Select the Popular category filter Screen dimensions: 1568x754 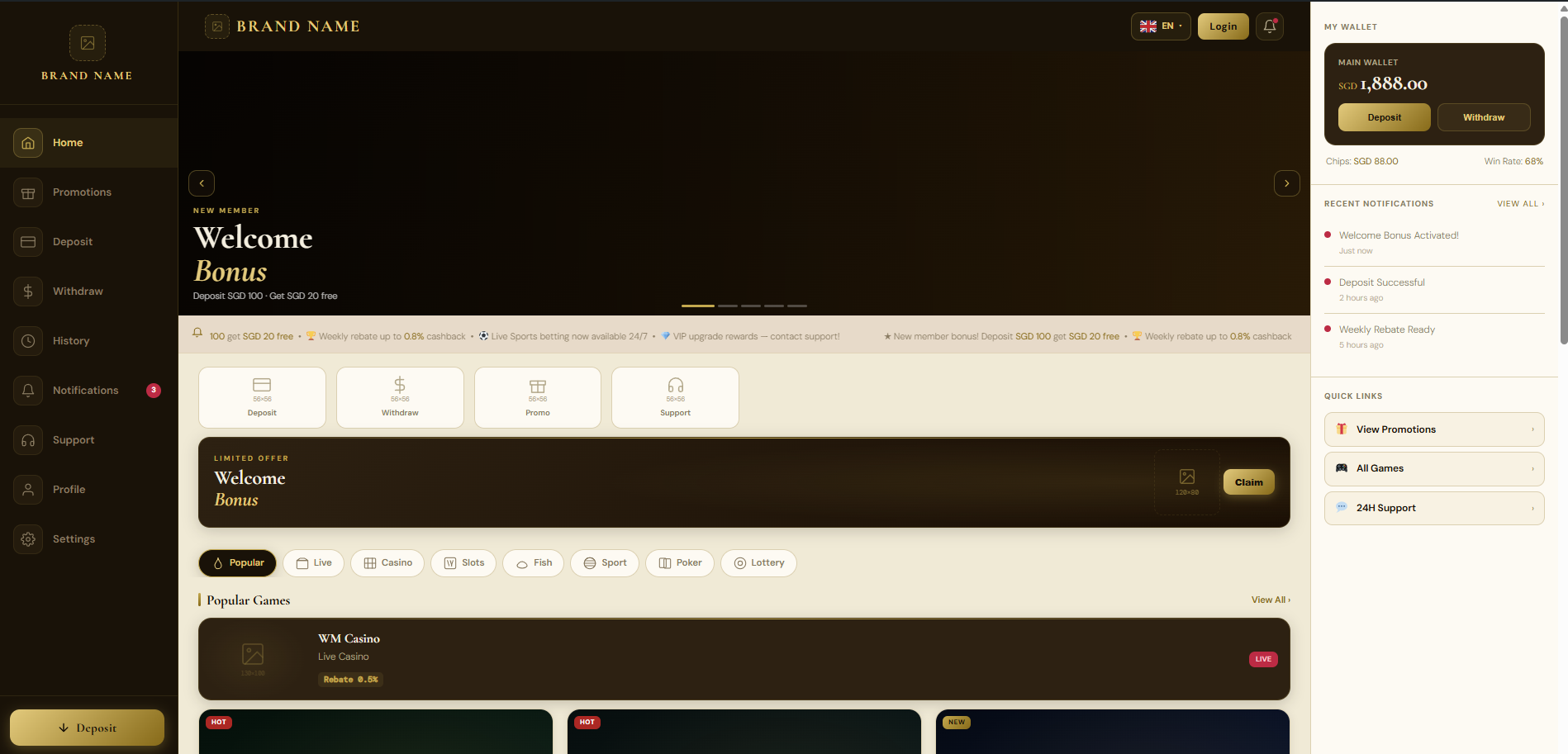click(238, 563)
